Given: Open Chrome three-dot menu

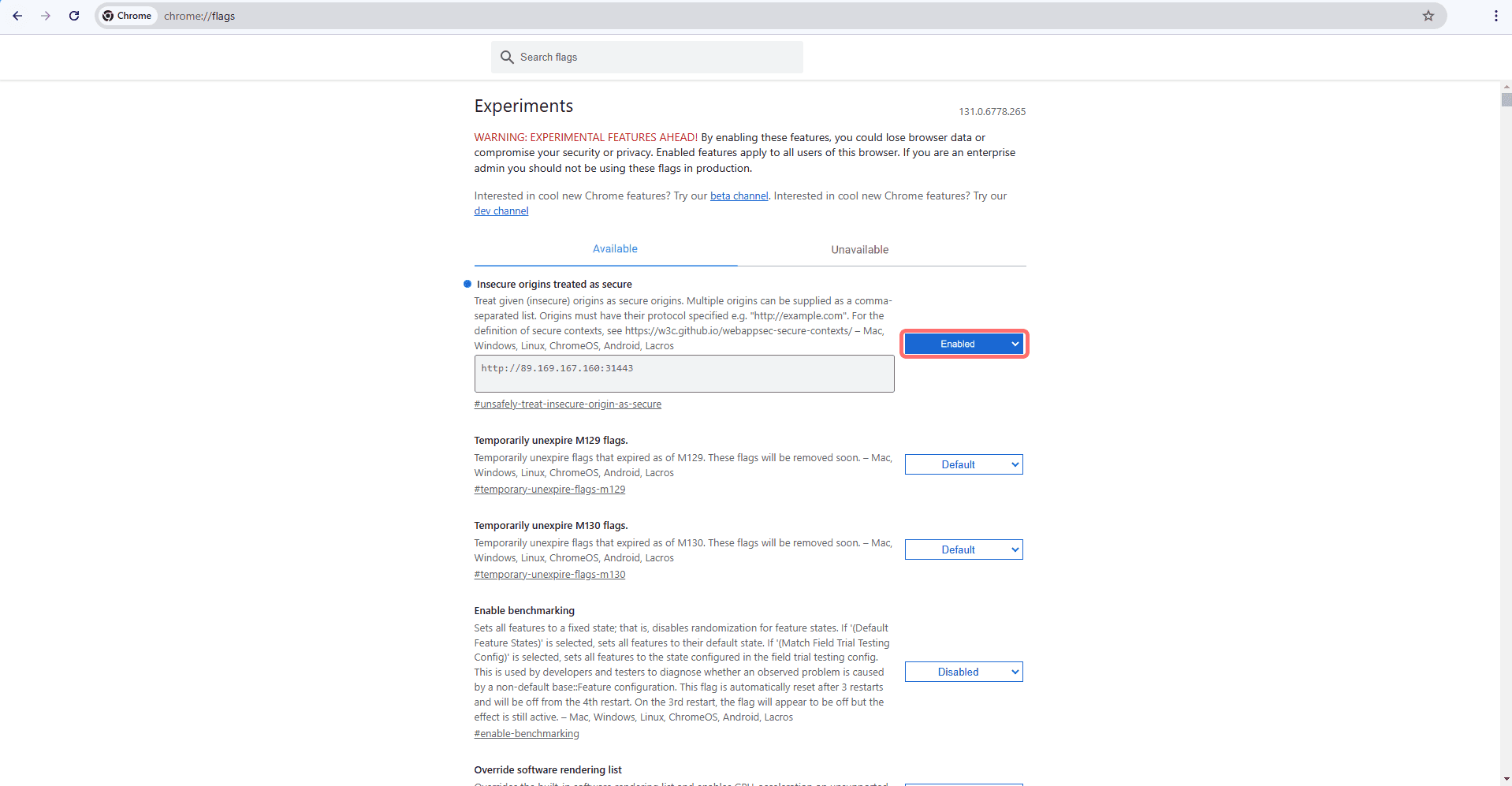Looking at the screenshot, I should [1495, 16].
